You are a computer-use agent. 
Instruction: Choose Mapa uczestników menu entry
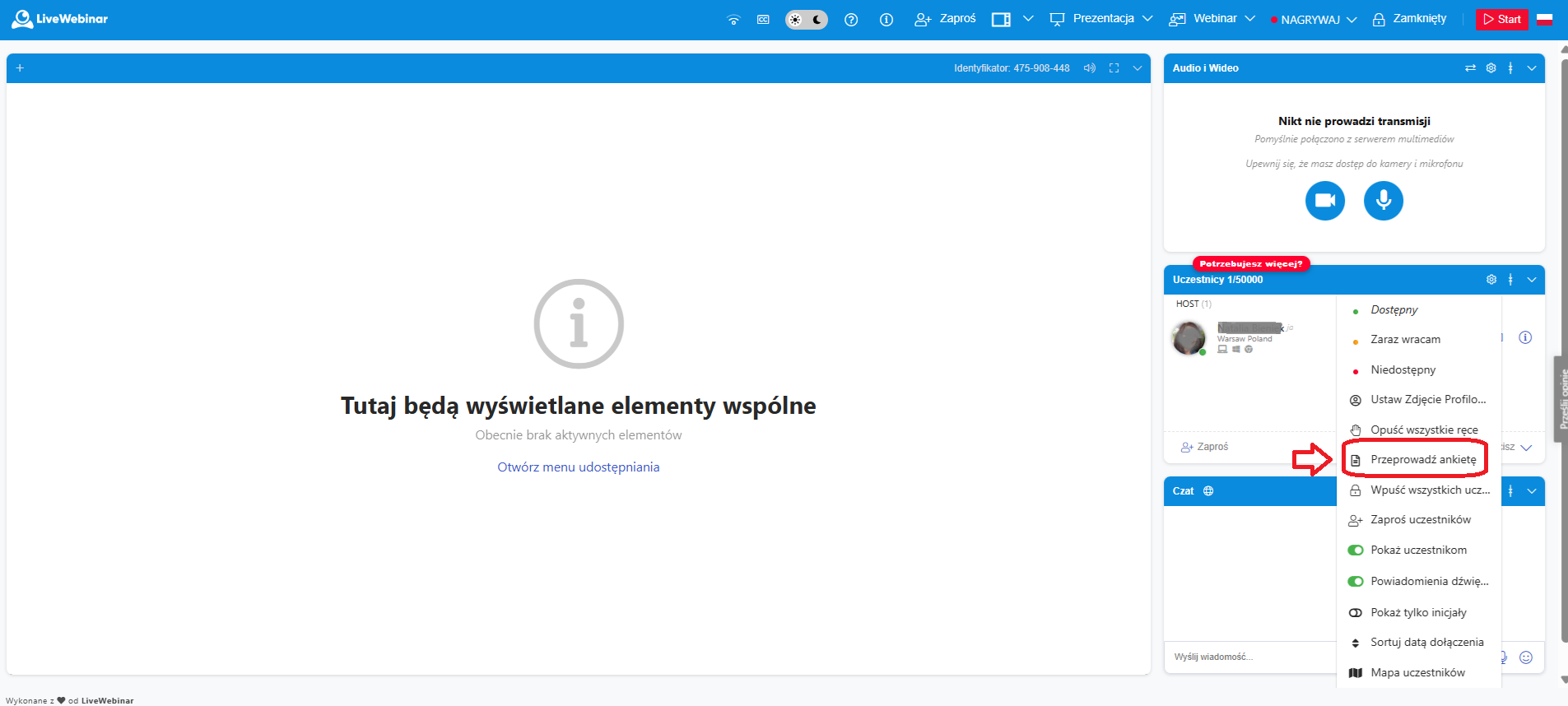[x=1417, y=673]
